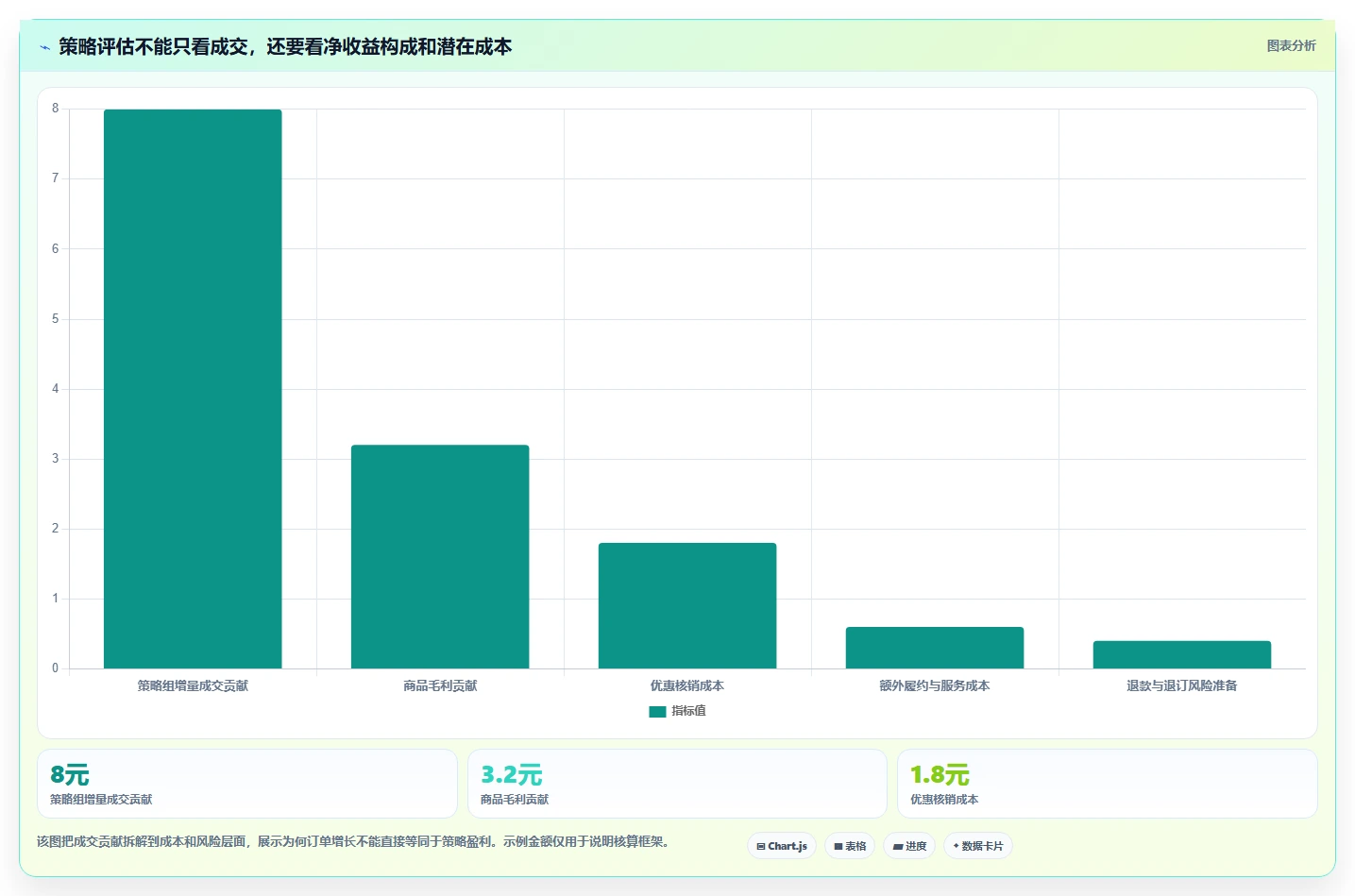Click the x-axis label 额外履约与服务成本
The height and width of the screenshot is (896, 1355).
tap(935, 686)
